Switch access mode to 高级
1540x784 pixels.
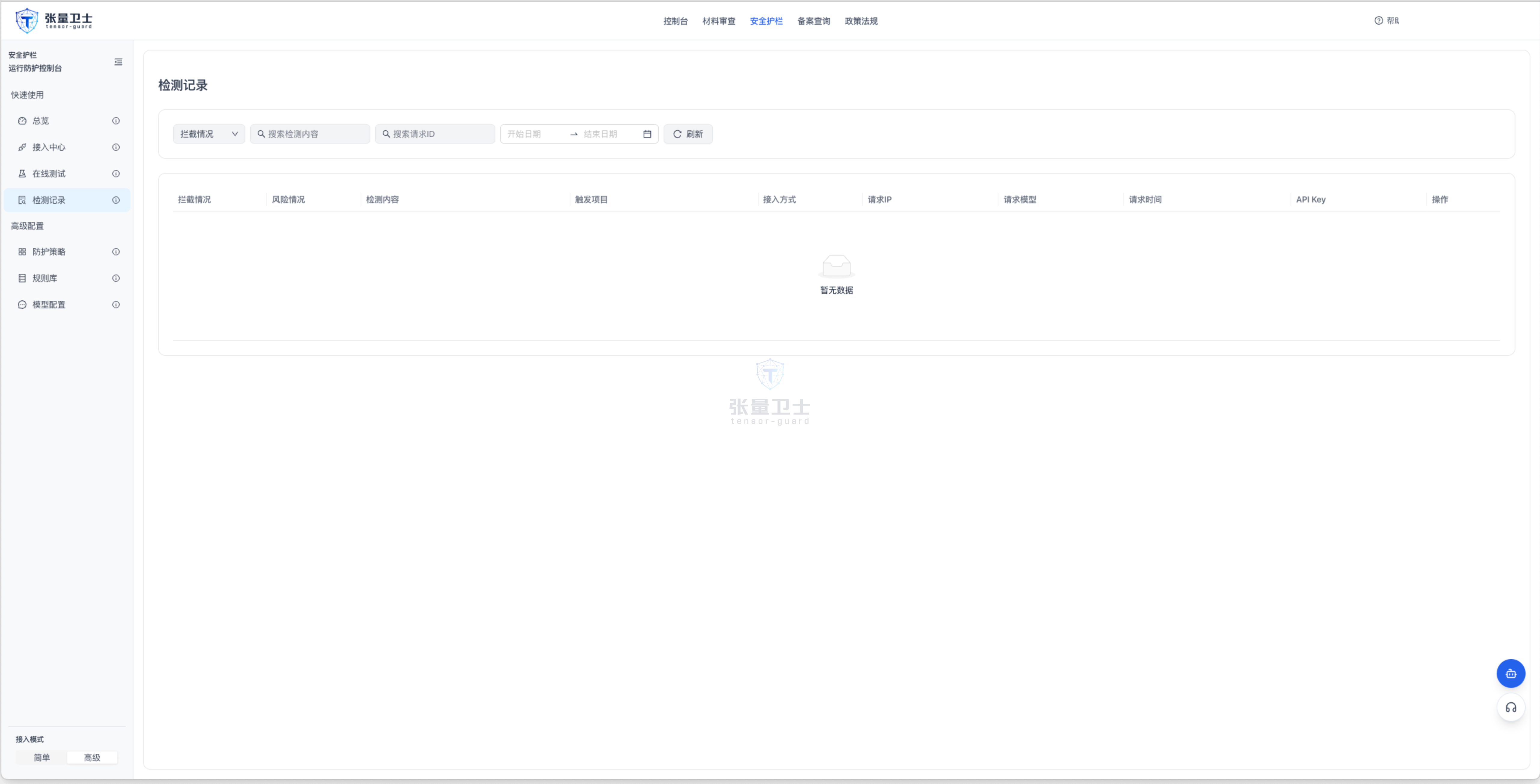point(92,757)
